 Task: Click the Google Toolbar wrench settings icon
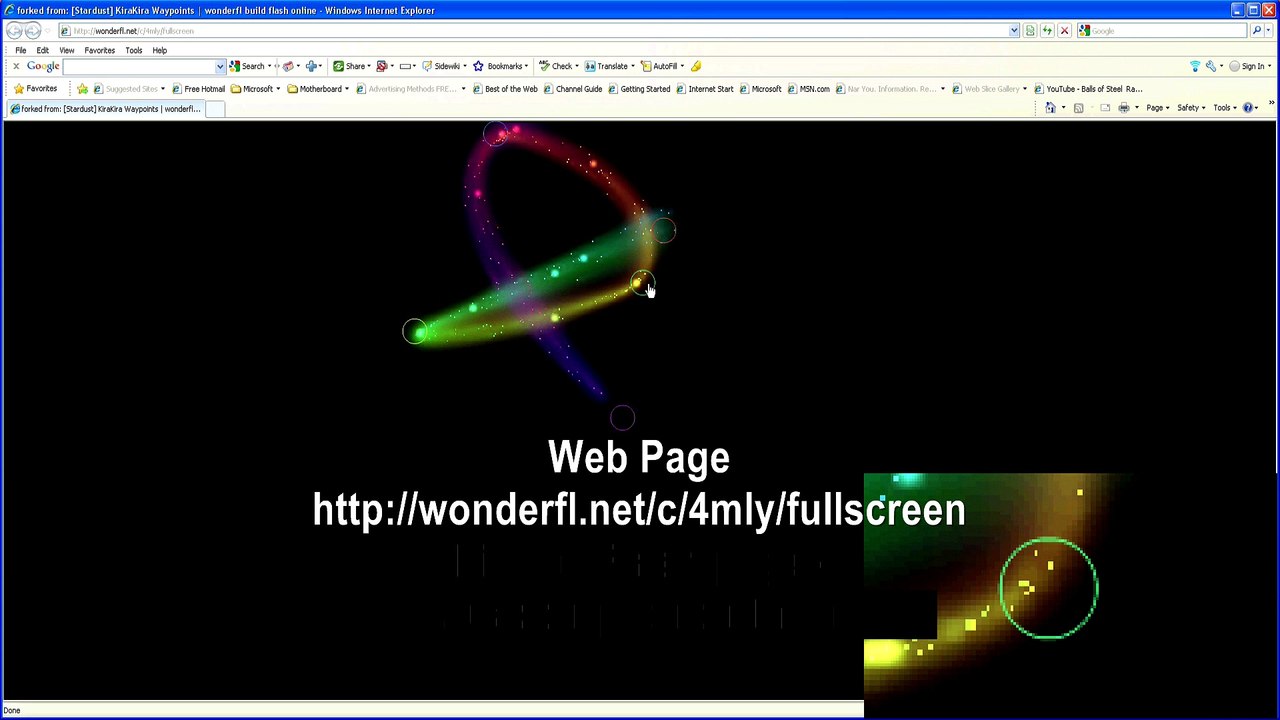pos(1211,66)
